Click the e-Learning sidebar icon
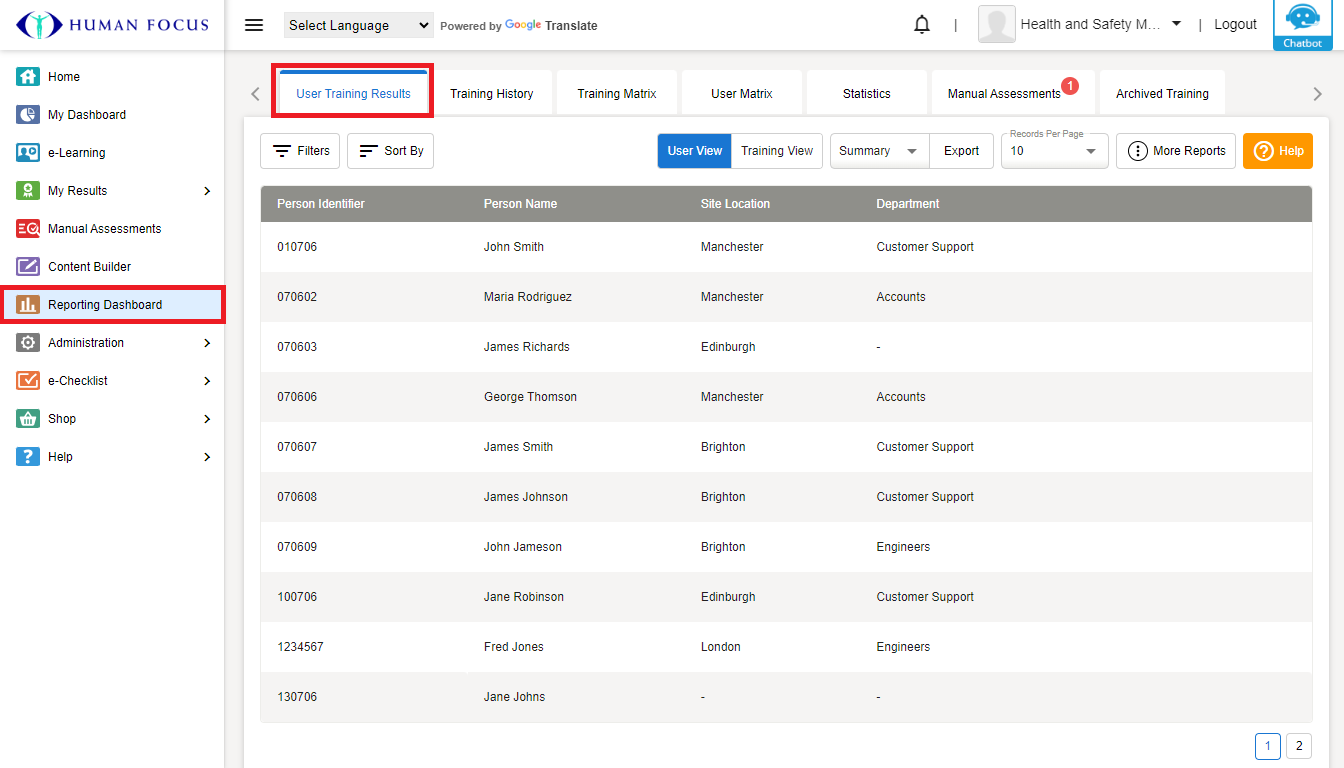Image resolution: width=1344 pixels, height=768 pixels. pos(28,153)
